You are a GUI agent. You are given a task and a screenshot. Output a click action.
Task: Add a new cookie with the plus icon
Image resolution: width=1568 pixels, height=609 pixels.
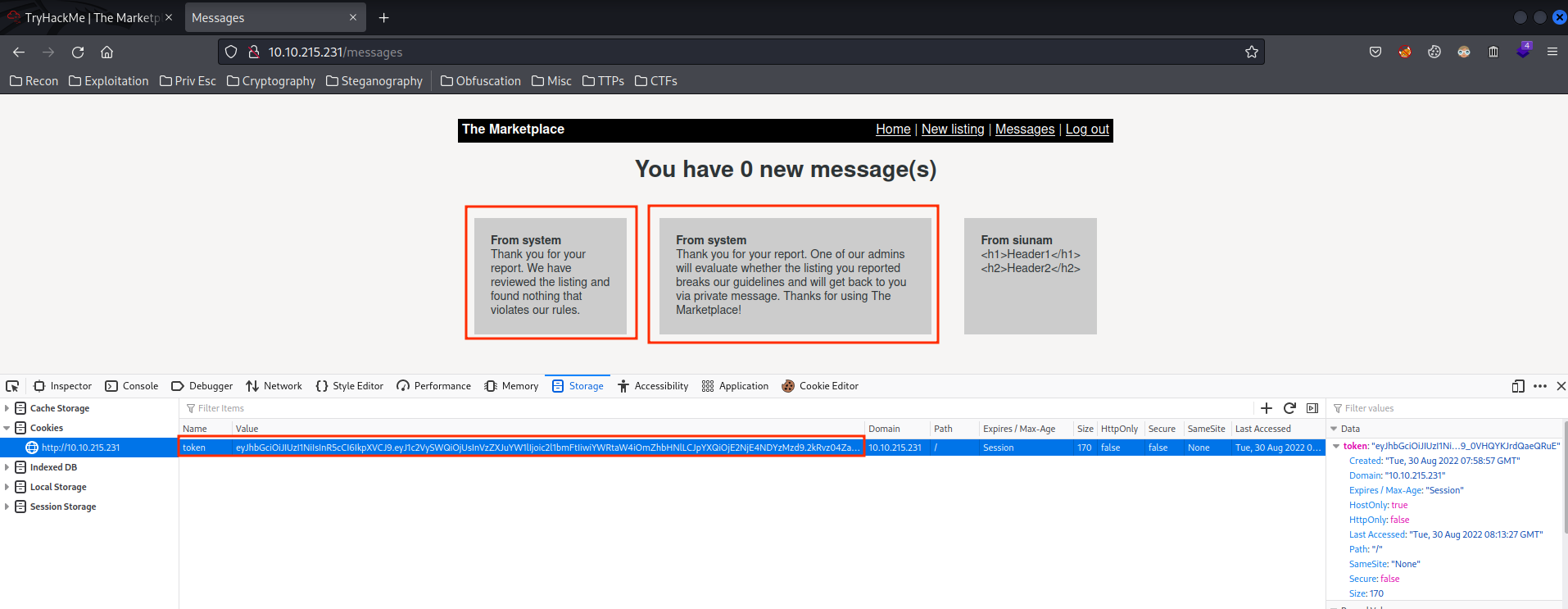tap(1267, 408)
